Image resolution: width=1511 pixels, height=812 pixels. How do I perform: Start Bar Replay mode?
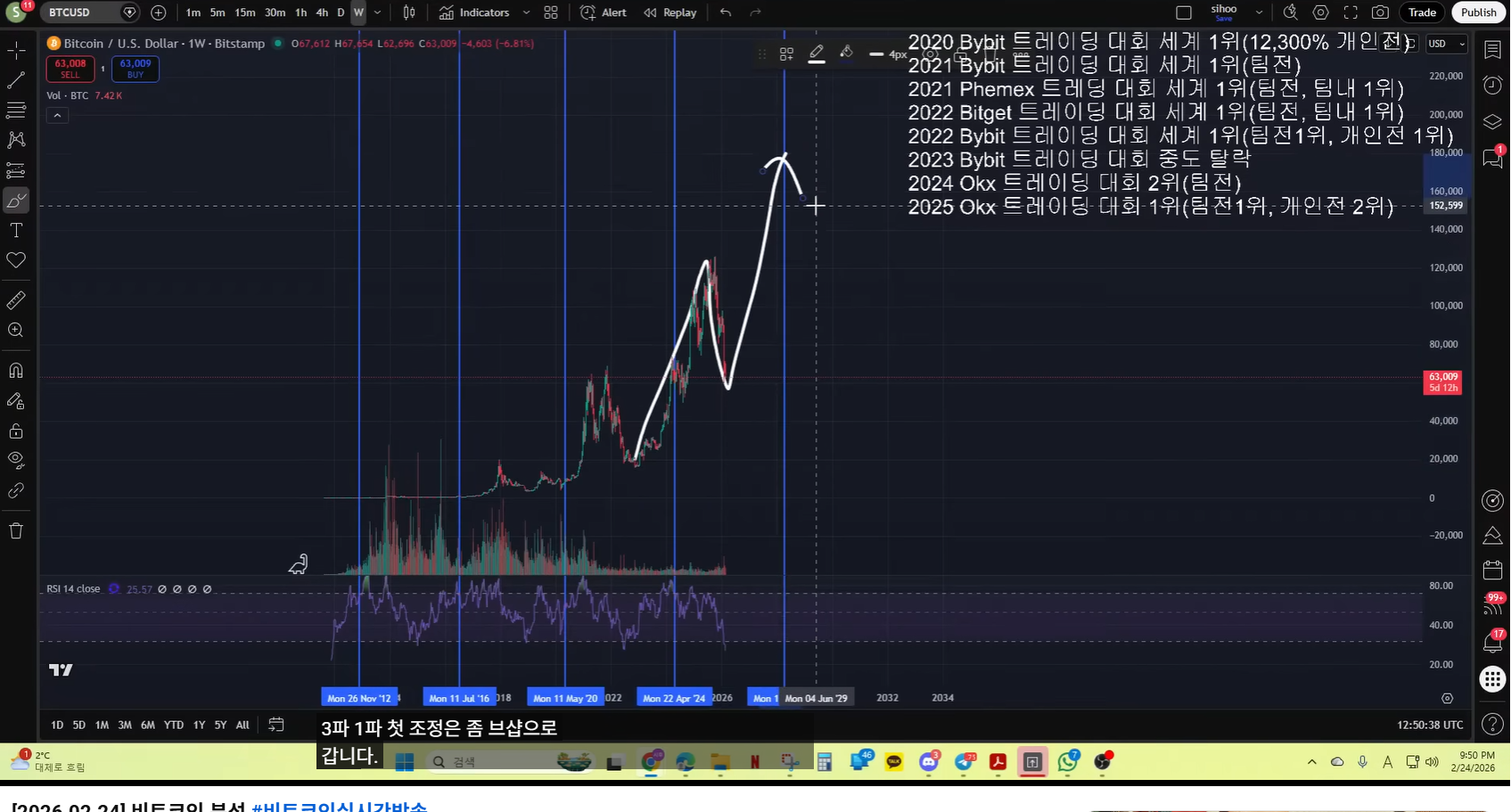pos(669,12)
